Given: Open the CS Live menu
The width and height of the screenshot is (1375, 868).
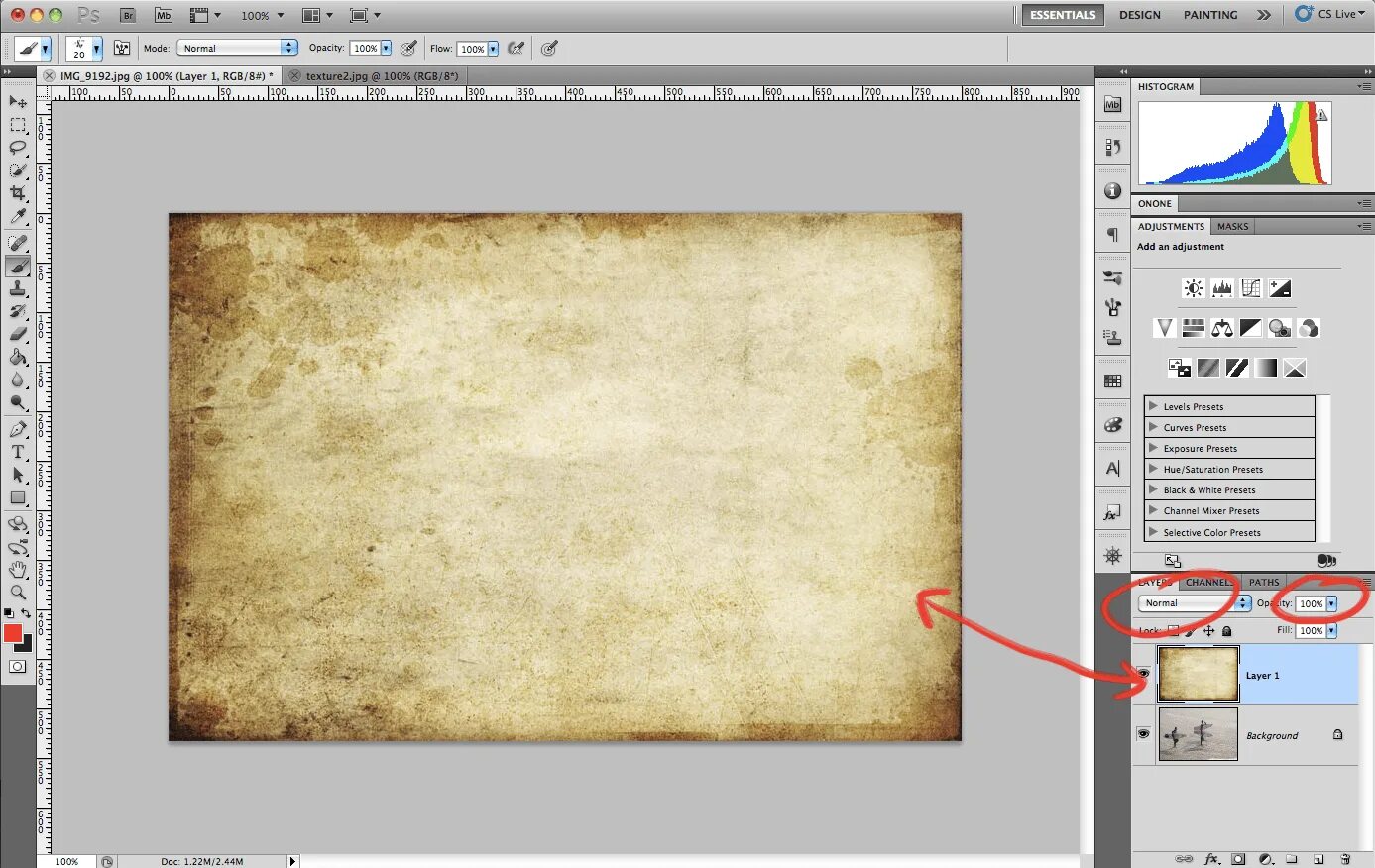Looking at the screenshot, I should coord(1330,14).
